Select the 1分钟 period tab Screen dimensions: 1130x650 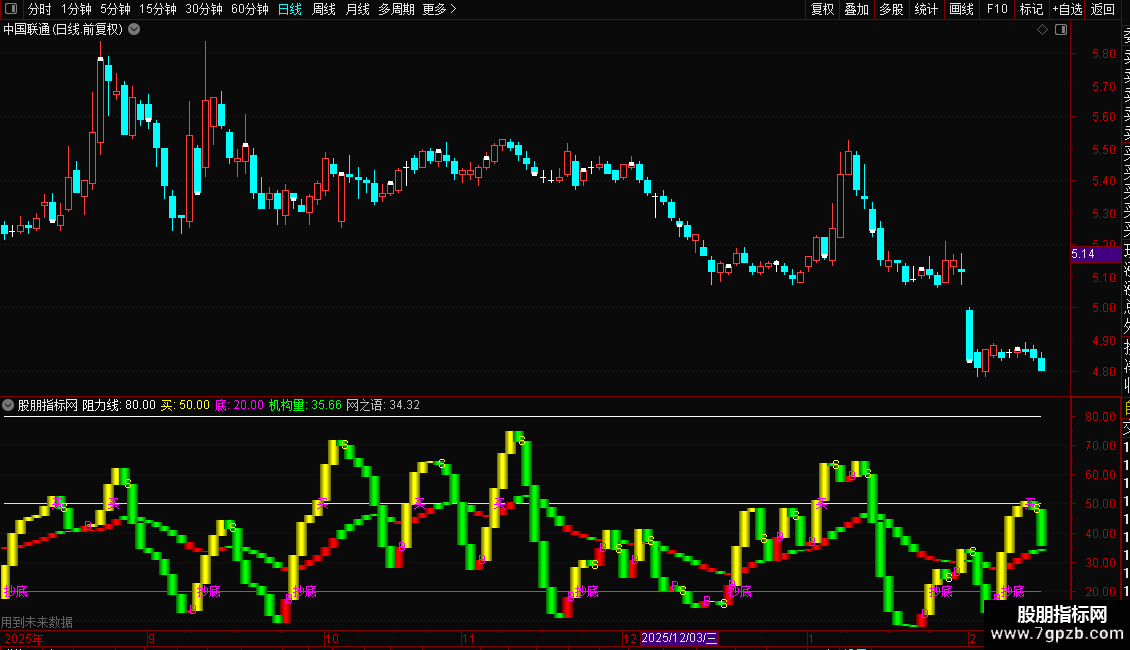pos(76,9)
